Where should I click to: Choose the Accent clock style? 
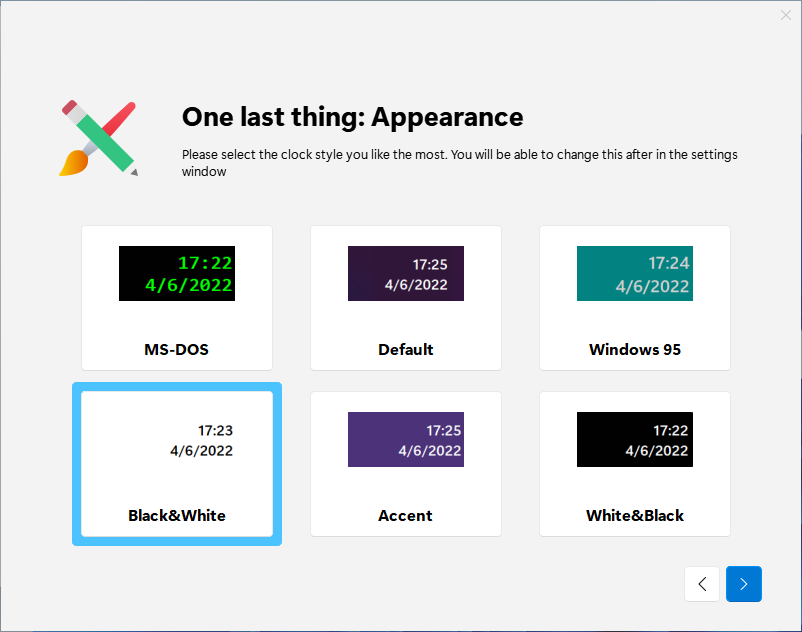tap(406, 464)
